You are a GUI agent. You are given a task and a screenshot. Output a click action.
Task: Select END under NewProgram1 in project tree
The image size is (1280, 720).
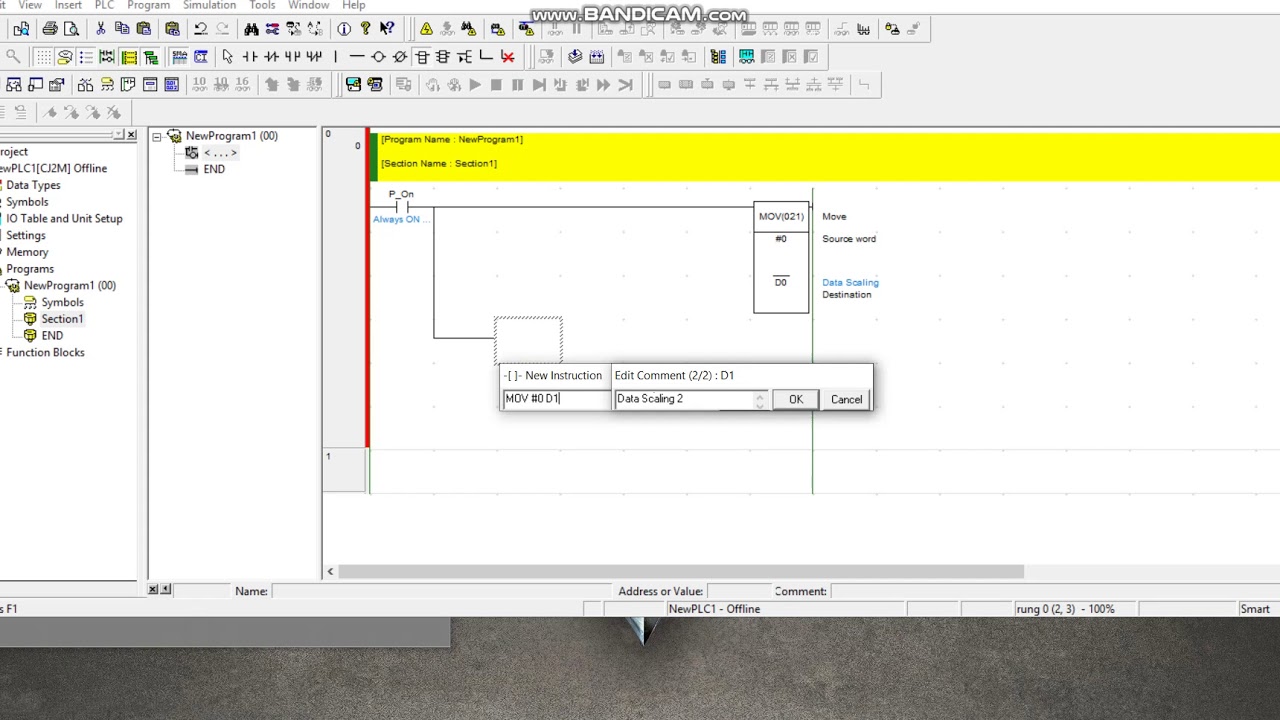click(x=52, y=336)
